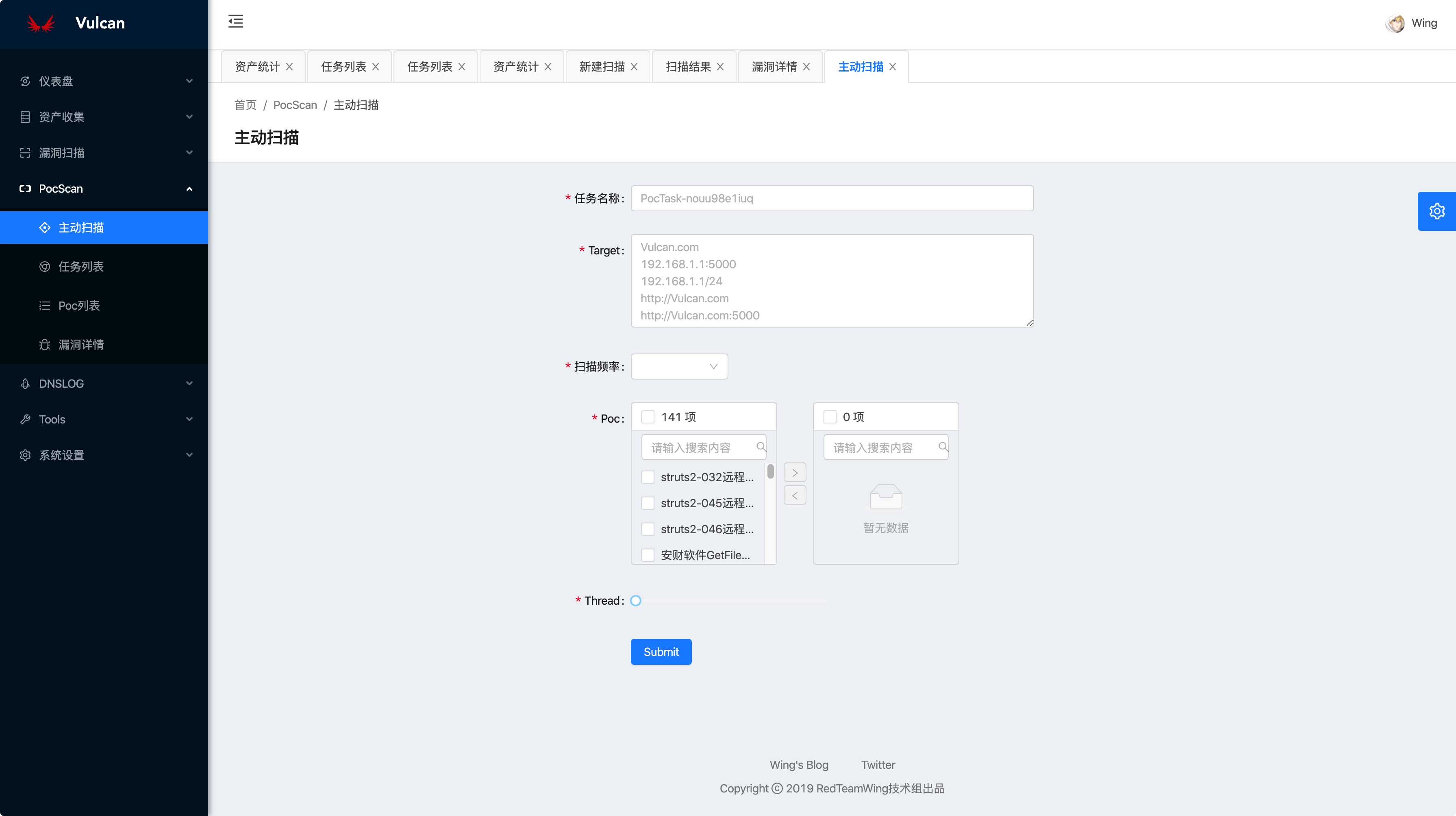Image resolution: width=1456 pixels, height=816 pixels.
Task: Click the Thread slider handle
Action: coord(636,601)
